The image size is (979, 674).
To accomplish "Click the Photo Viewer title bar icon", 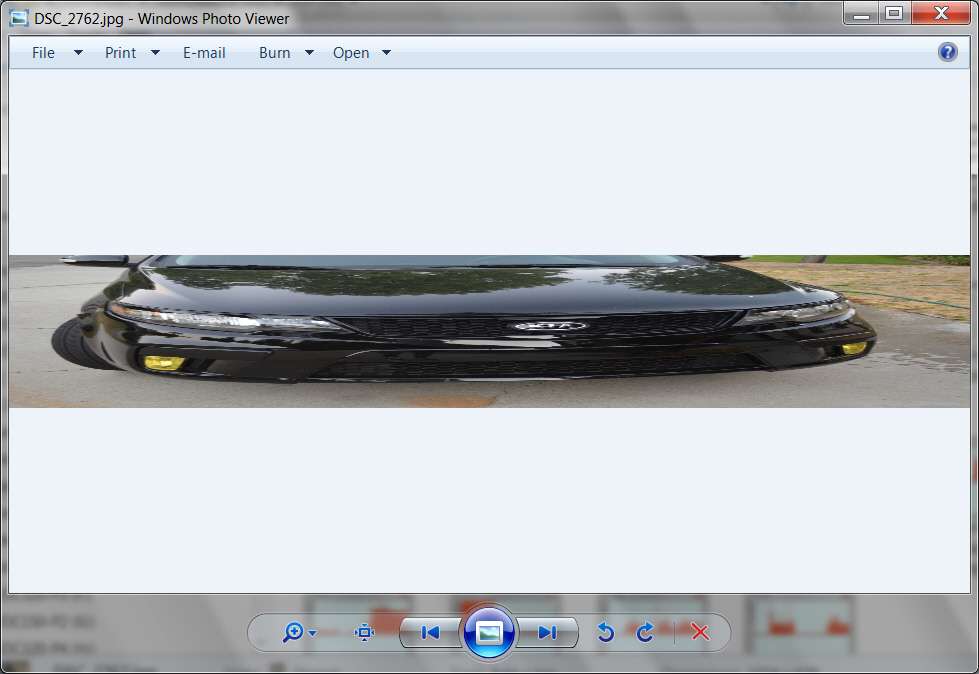I will click(19, 18).
